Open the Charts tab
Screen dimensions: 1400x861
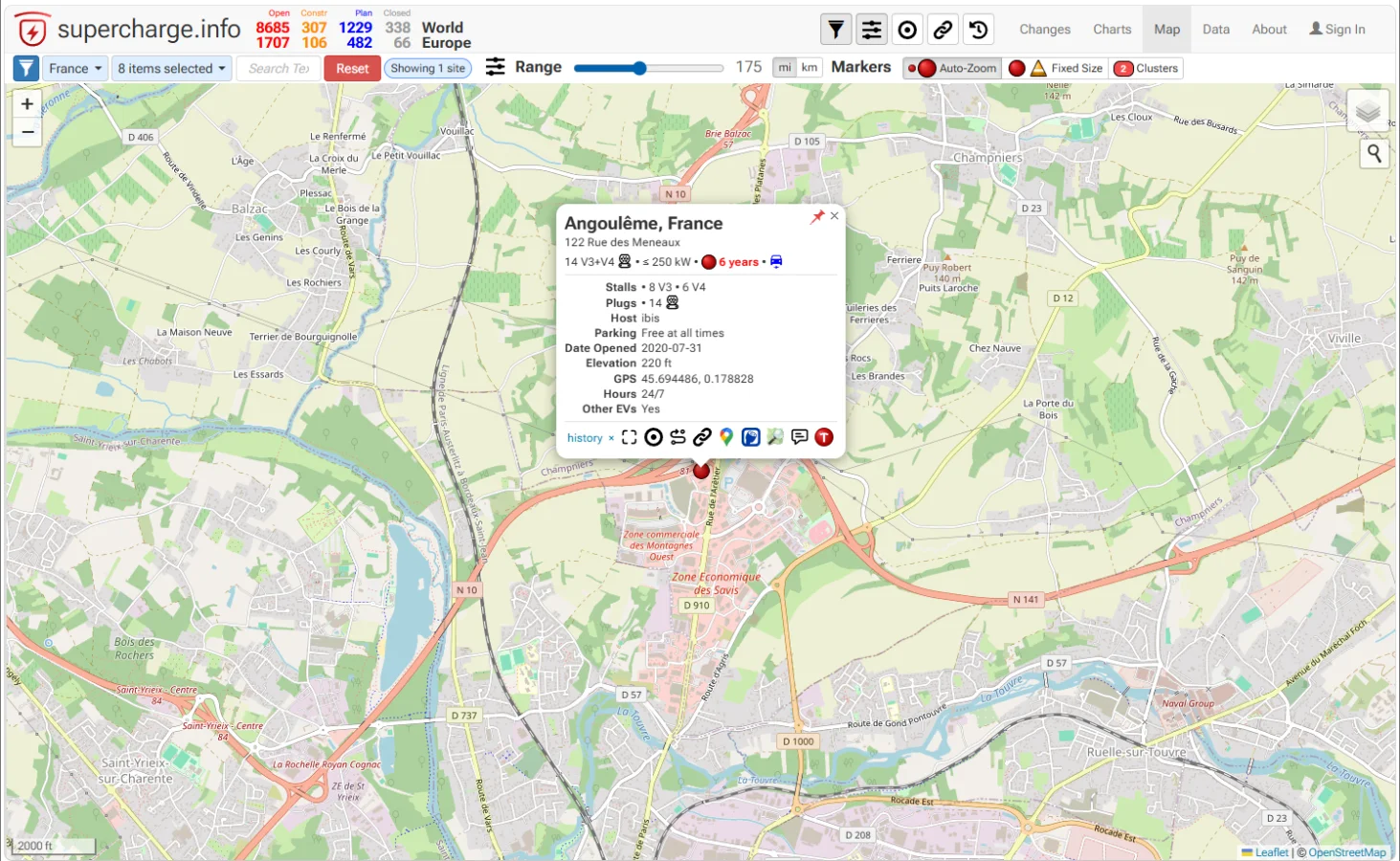pos(1112,29)
